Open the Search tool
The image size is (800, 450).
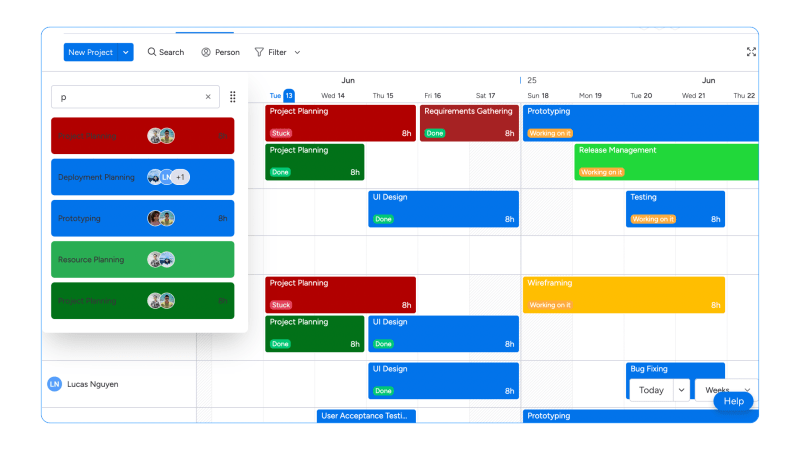click(166, 52)
